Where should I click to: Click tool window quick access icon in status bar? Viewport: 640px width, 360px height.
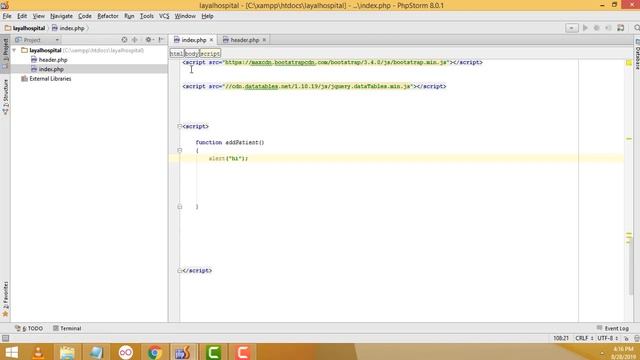(x=5, y=338)
